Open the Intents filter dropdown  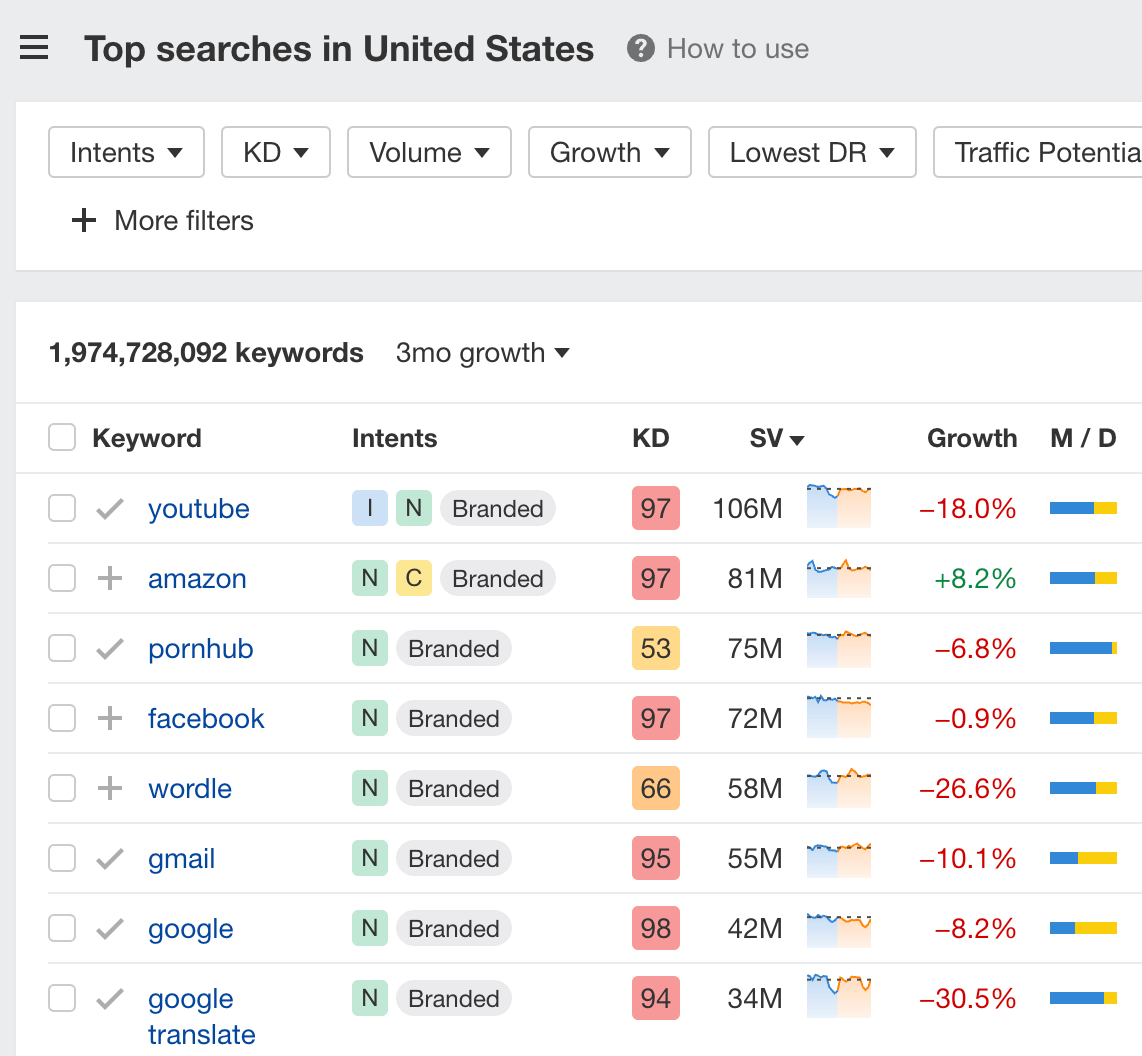pos(126,152)
